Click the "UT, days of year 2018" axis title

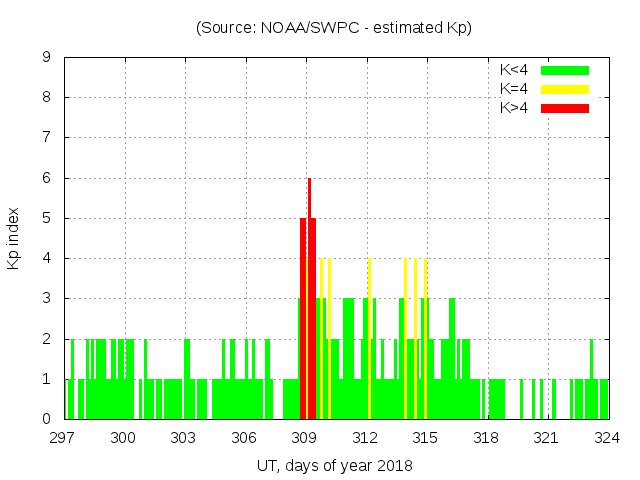click(334, 465)
